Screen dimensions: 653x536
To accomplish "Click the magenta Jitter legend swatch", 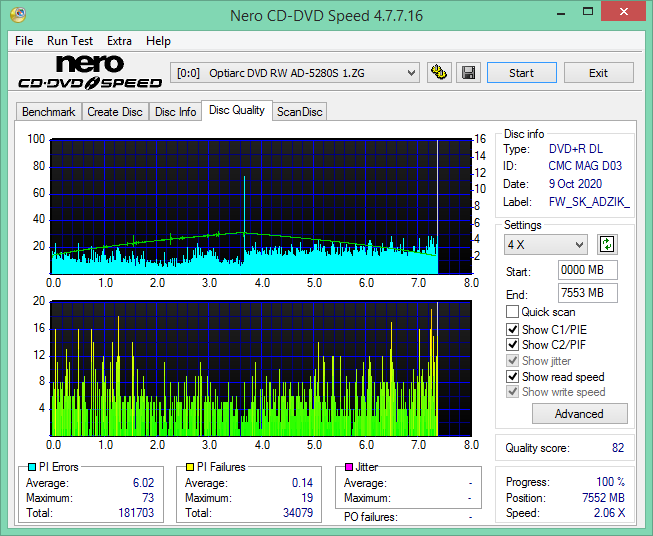I will point(349,467).
